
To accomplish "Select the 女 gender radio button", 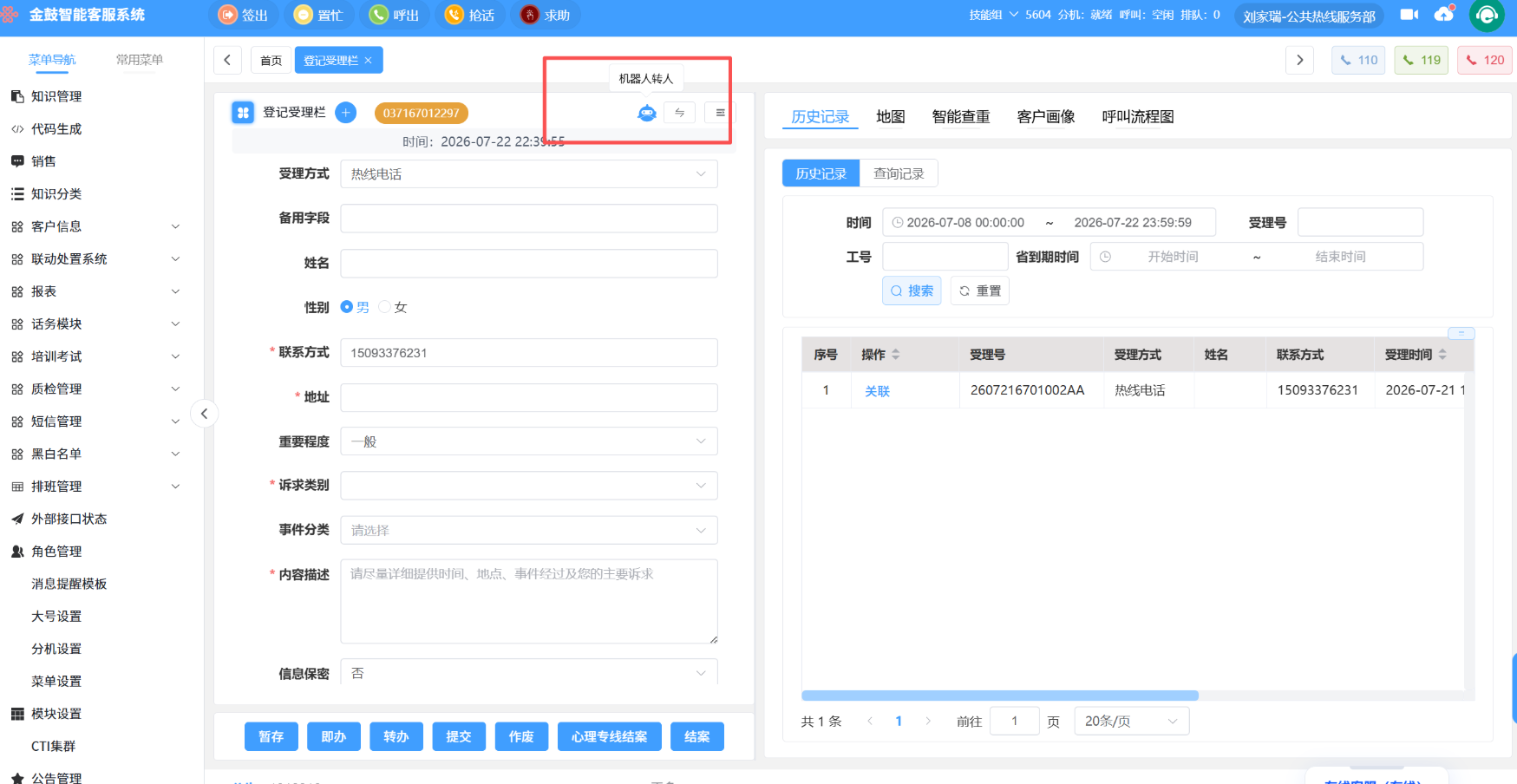I will click(x=384, y=307).
